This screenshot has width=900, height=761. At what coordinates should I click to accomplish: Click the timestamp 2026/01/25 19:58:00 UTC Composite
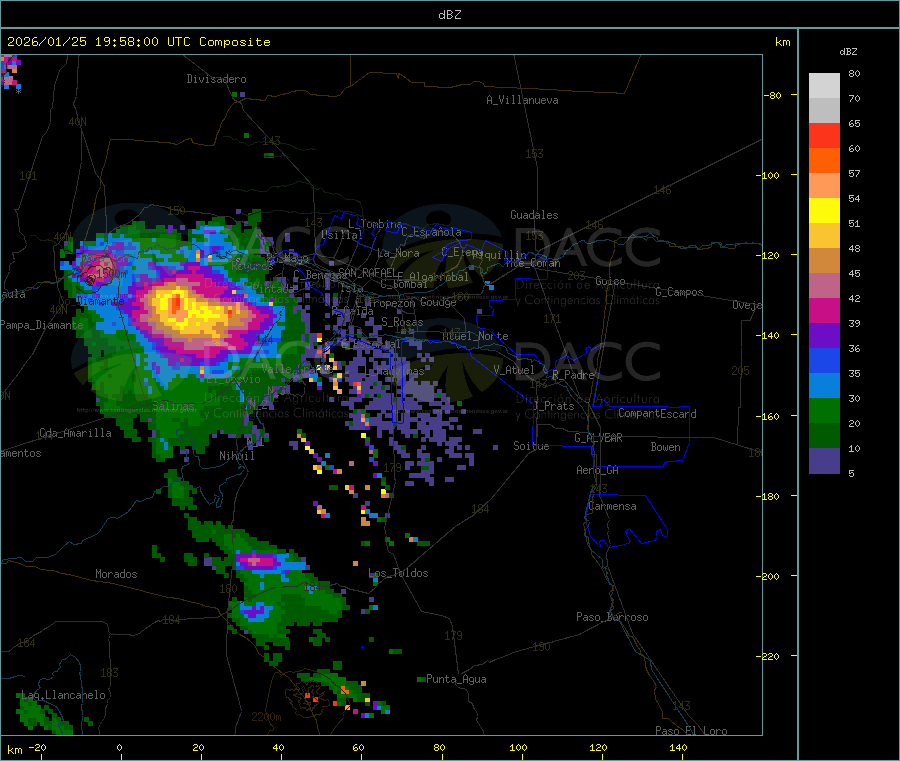[x=138, y=42]
